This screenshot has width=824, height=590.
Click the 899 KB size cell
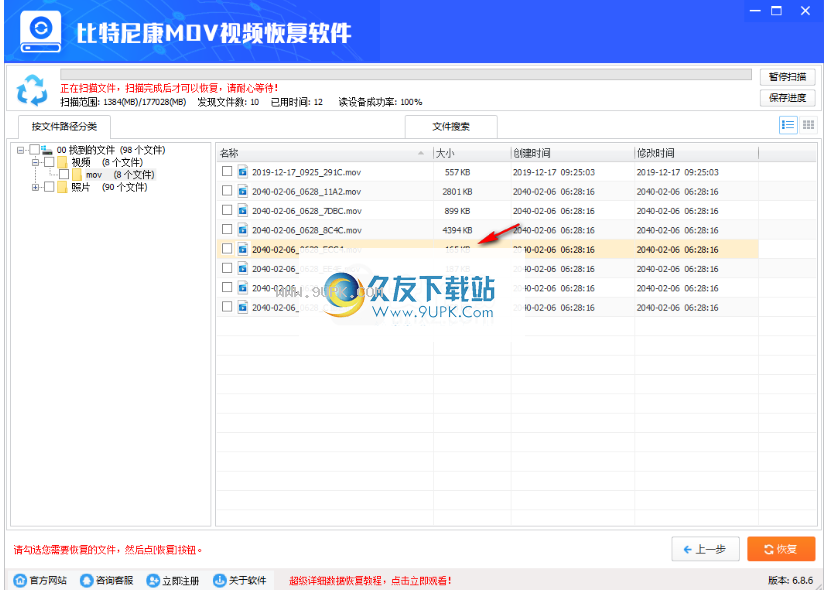(x=457, y=211)
